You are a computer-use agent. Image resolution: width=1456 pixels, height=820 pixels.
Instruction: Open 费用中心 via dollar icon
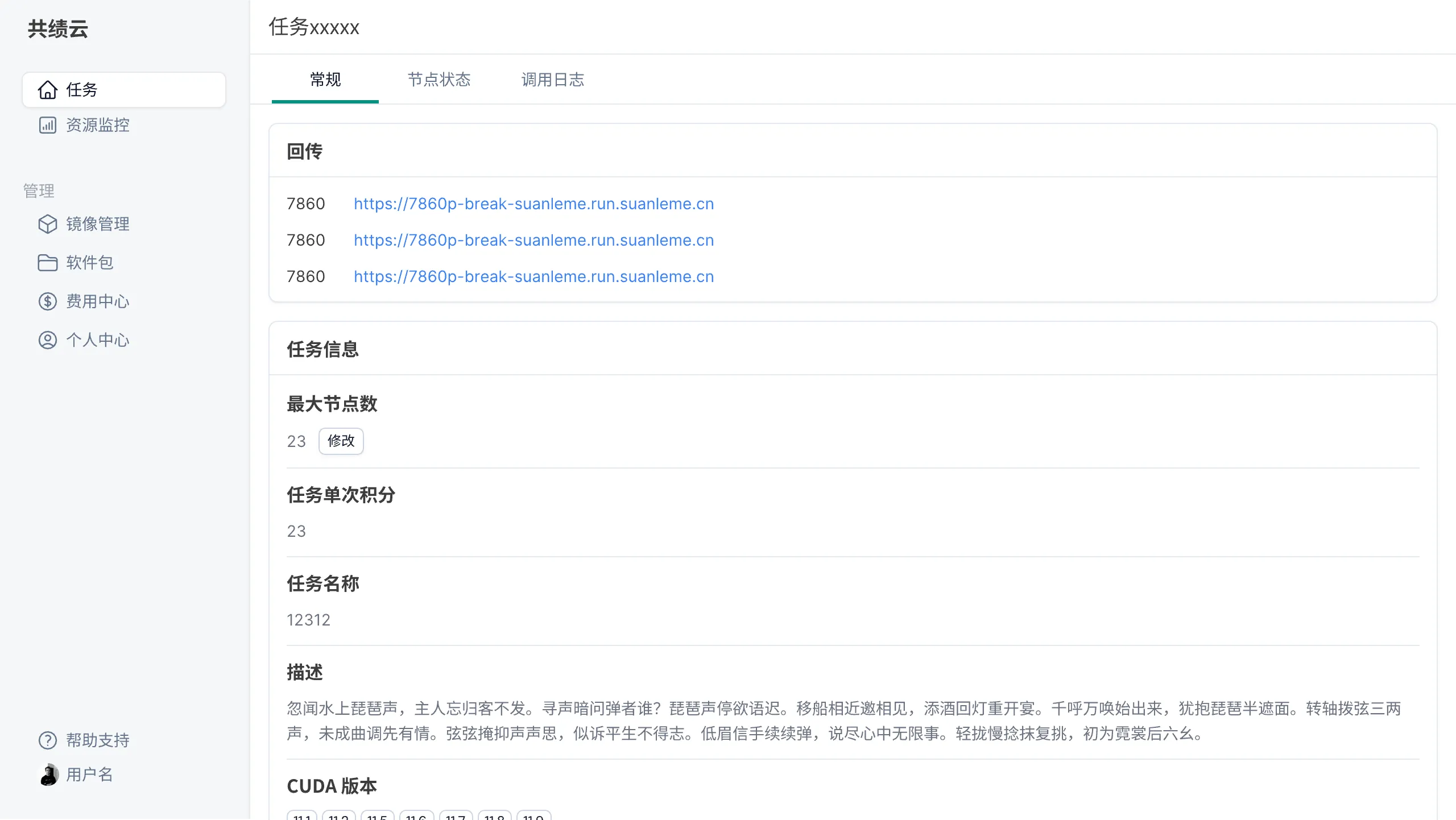click(48, 301)
